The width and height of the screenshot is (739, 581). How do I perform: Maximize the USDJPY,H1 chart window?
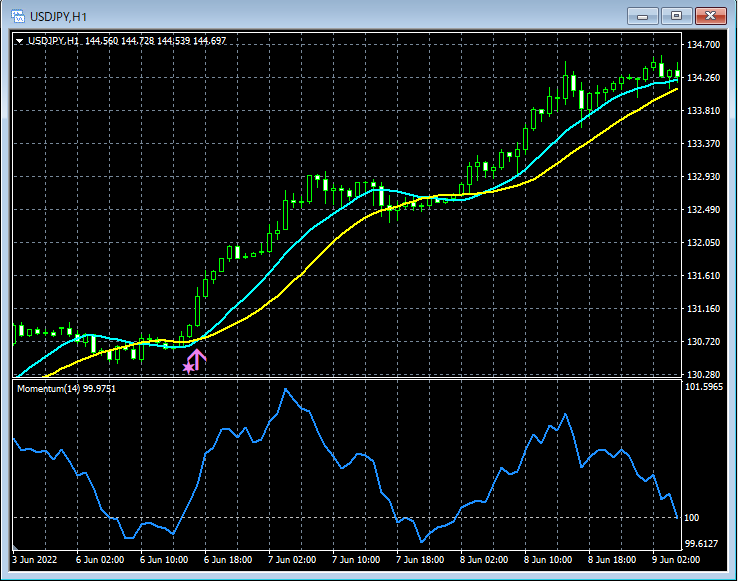coord(676,16)
